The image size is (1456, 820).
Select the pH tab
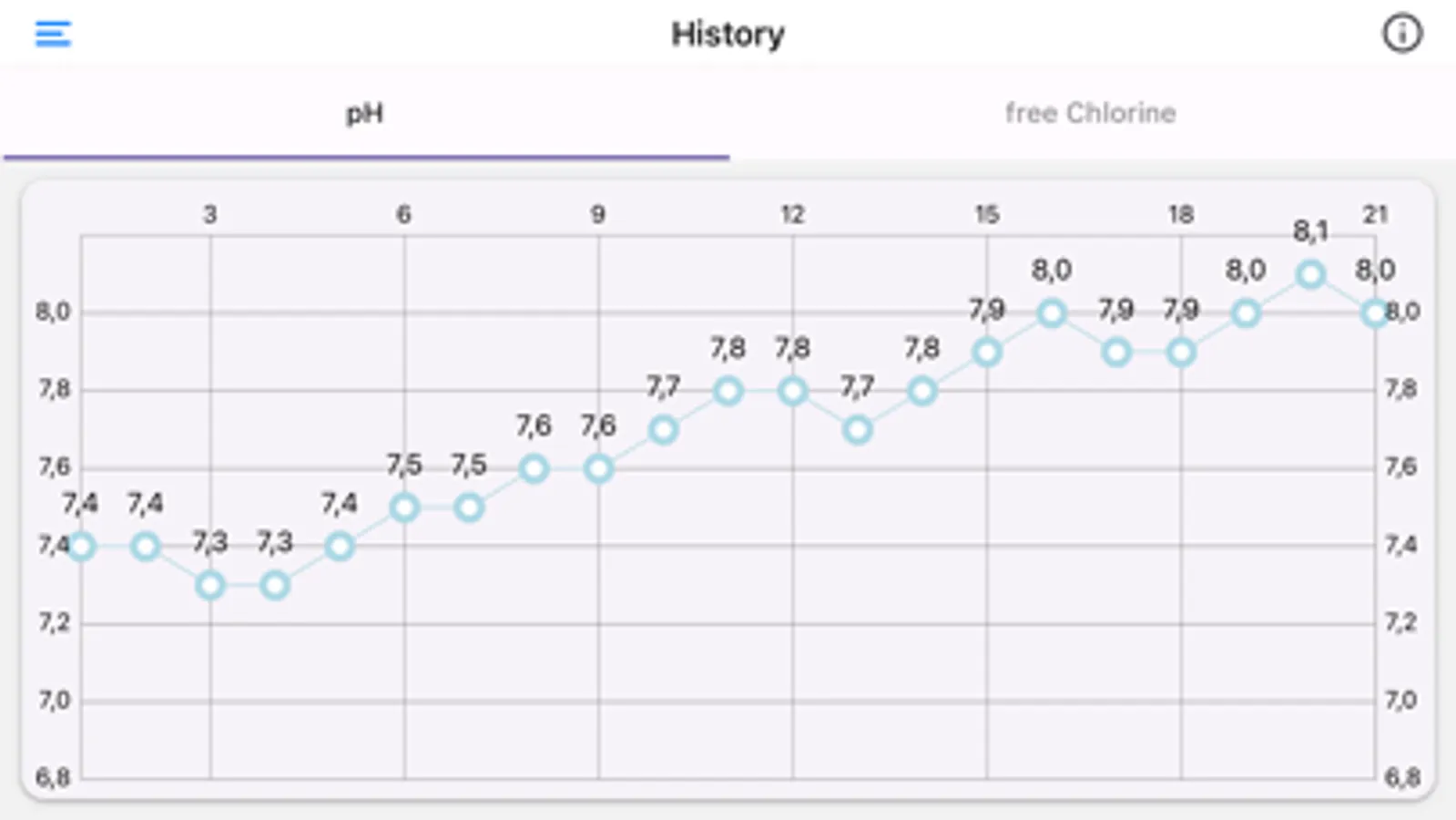tap(364, 113)
